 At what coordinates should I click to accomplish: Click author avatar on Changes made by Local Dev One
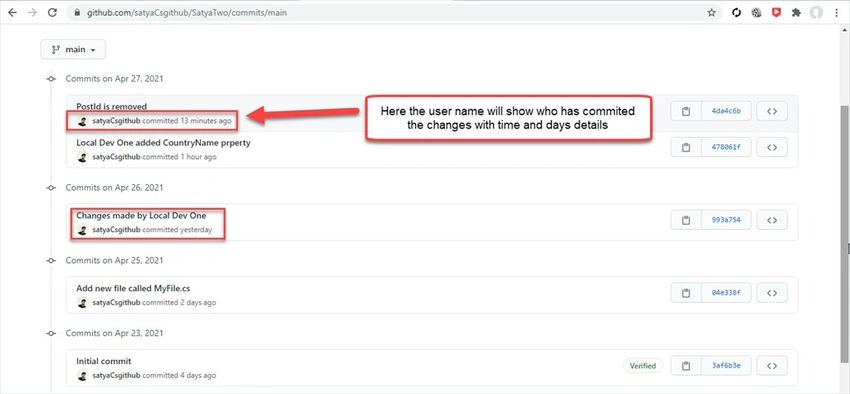pyautogui.click(x=82, y=230)
